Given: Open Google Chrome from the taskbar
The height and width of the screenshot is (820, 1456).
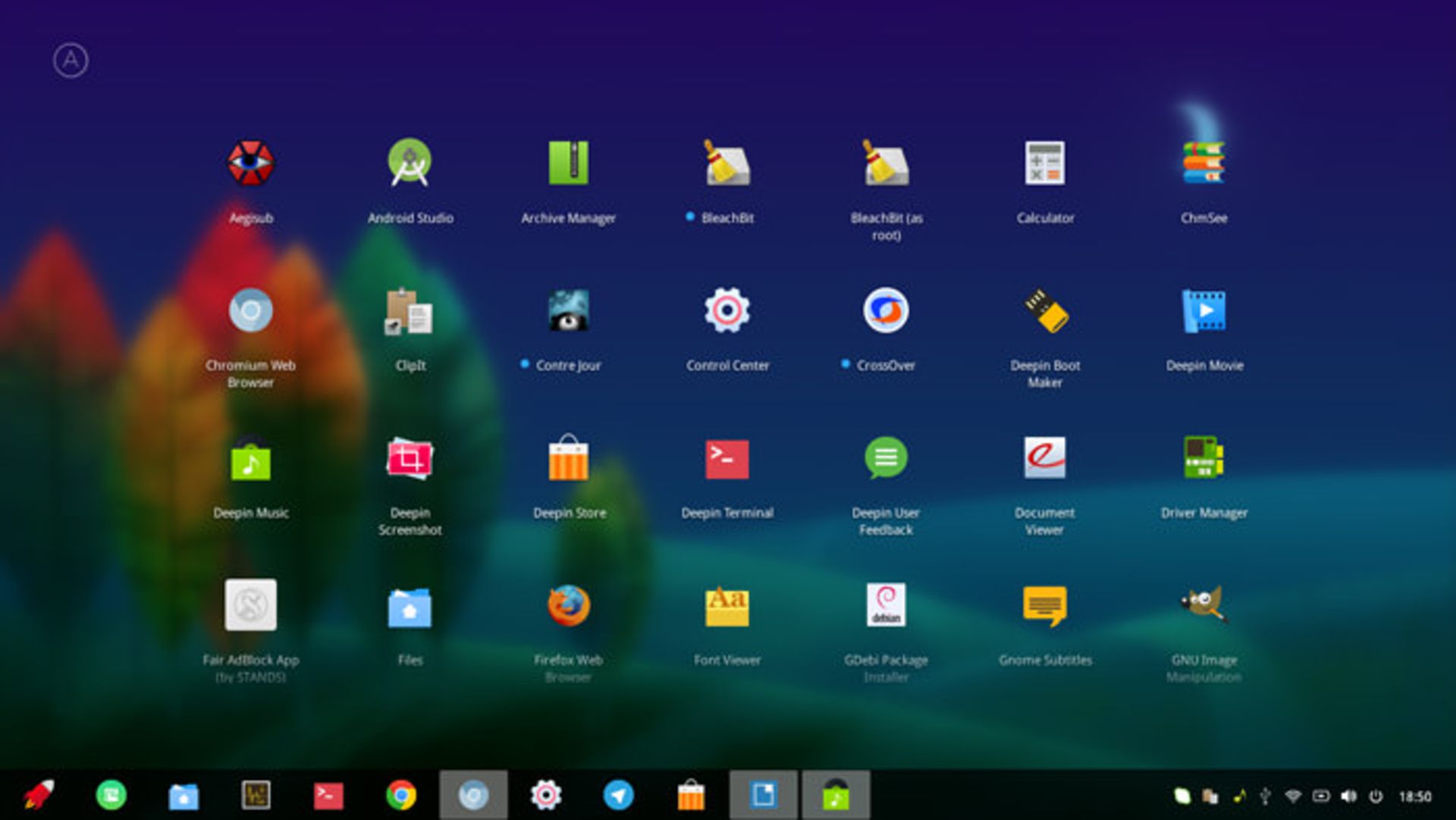Looking at the screenshot, I should click(402, 795).
